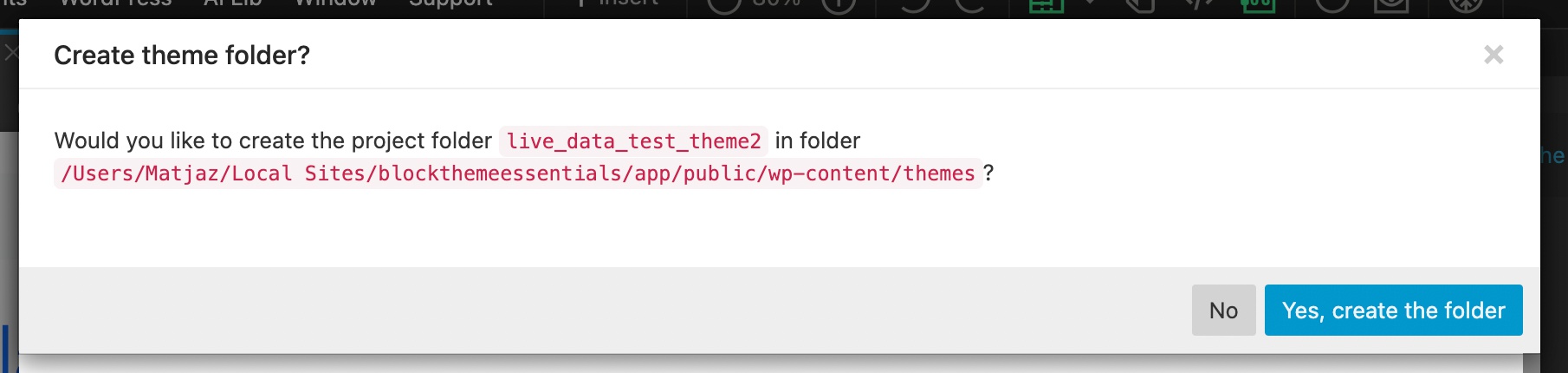Viewport: 1568px width, 373px height.
Task: Click the zoom out circle icon
Action: pyautogui.click(x=724, y=4)
